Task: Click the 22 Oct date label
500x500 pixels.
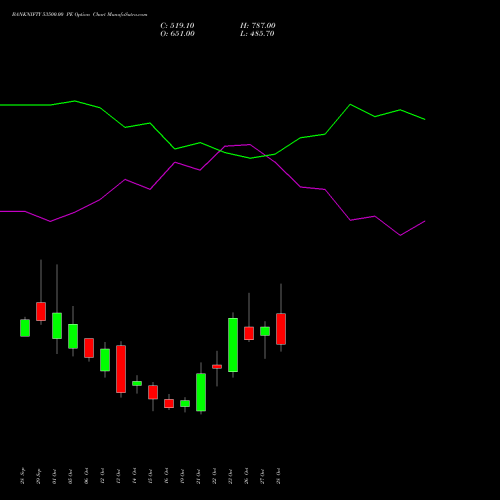Action: [x=214, y=476]
